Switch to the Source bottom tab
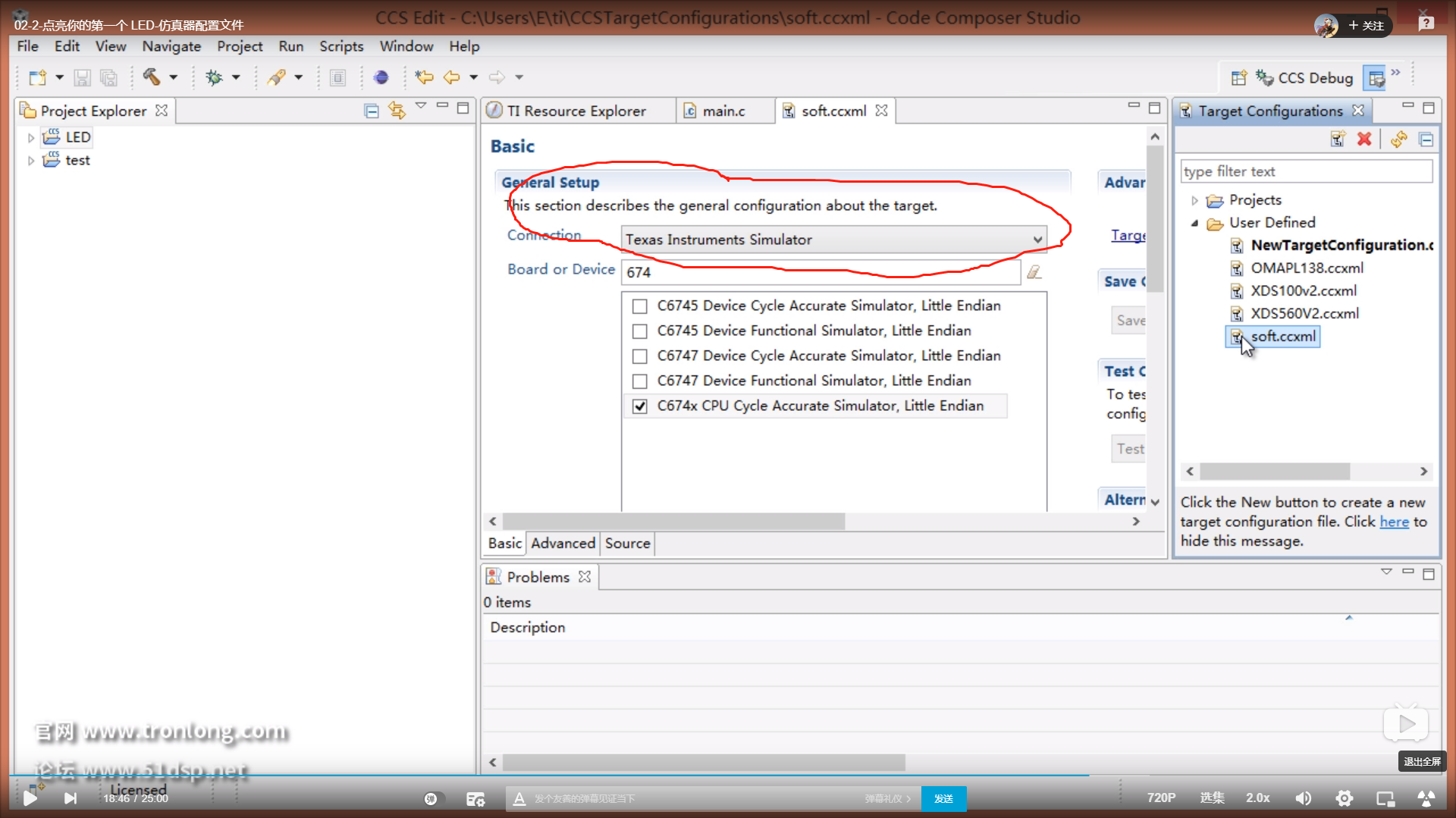 click(x=628, y=544)
